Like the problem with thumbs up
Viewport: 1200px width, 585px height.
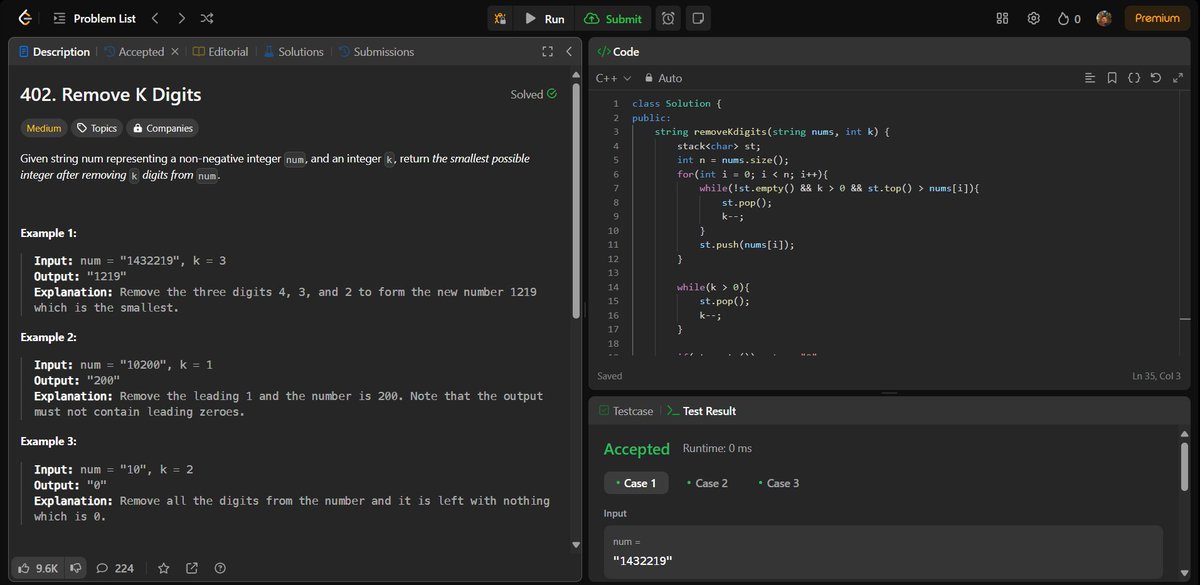click(x=39, y=568)
